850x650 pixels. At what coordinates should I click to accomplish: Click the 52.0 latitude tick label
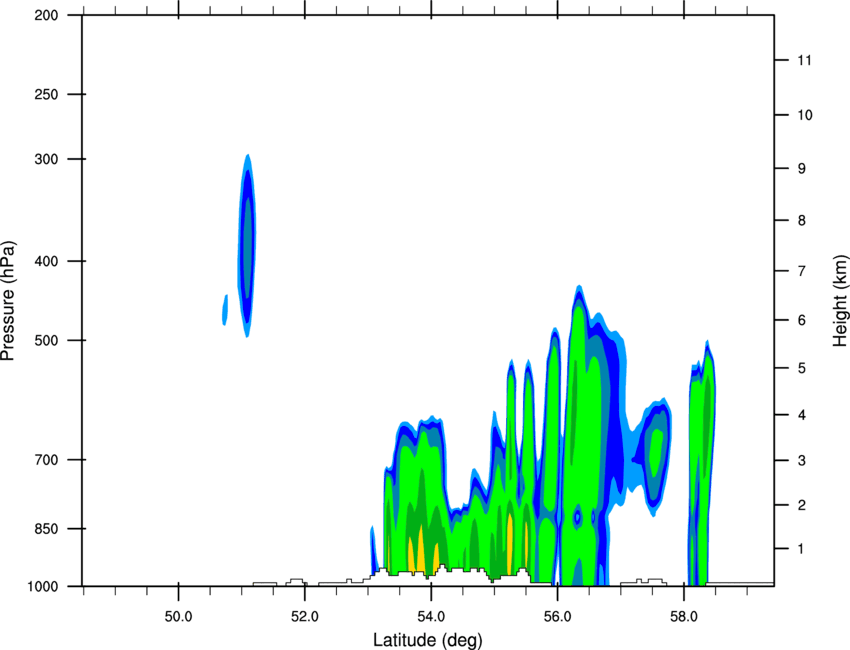[305, 617]
